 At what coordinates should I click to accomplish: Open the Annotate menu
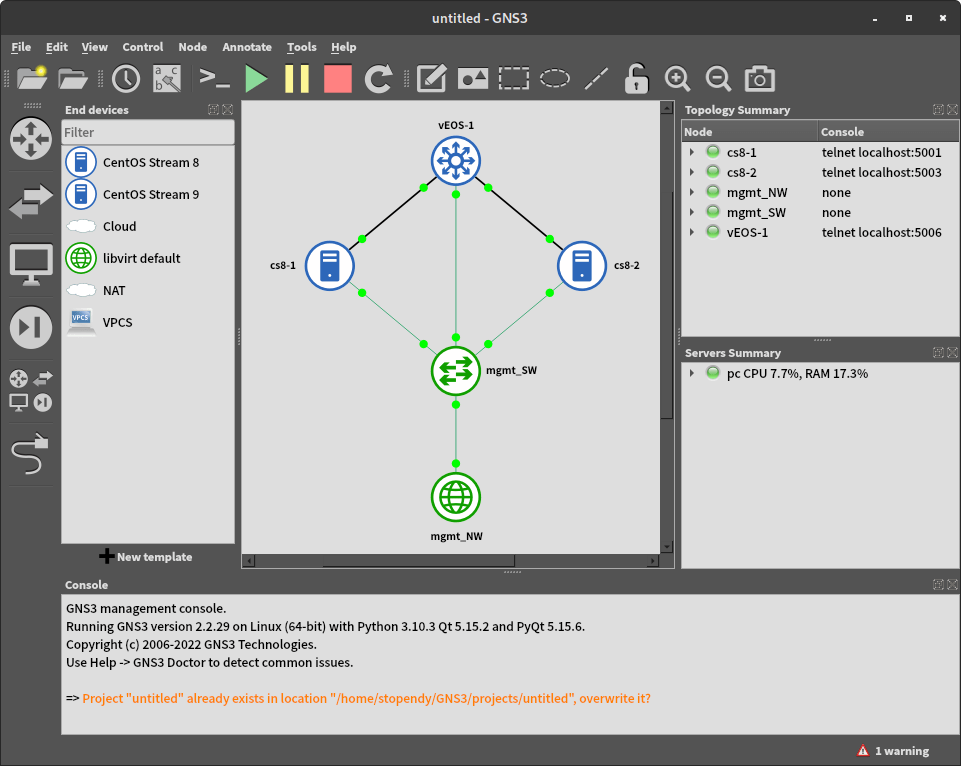246,47
